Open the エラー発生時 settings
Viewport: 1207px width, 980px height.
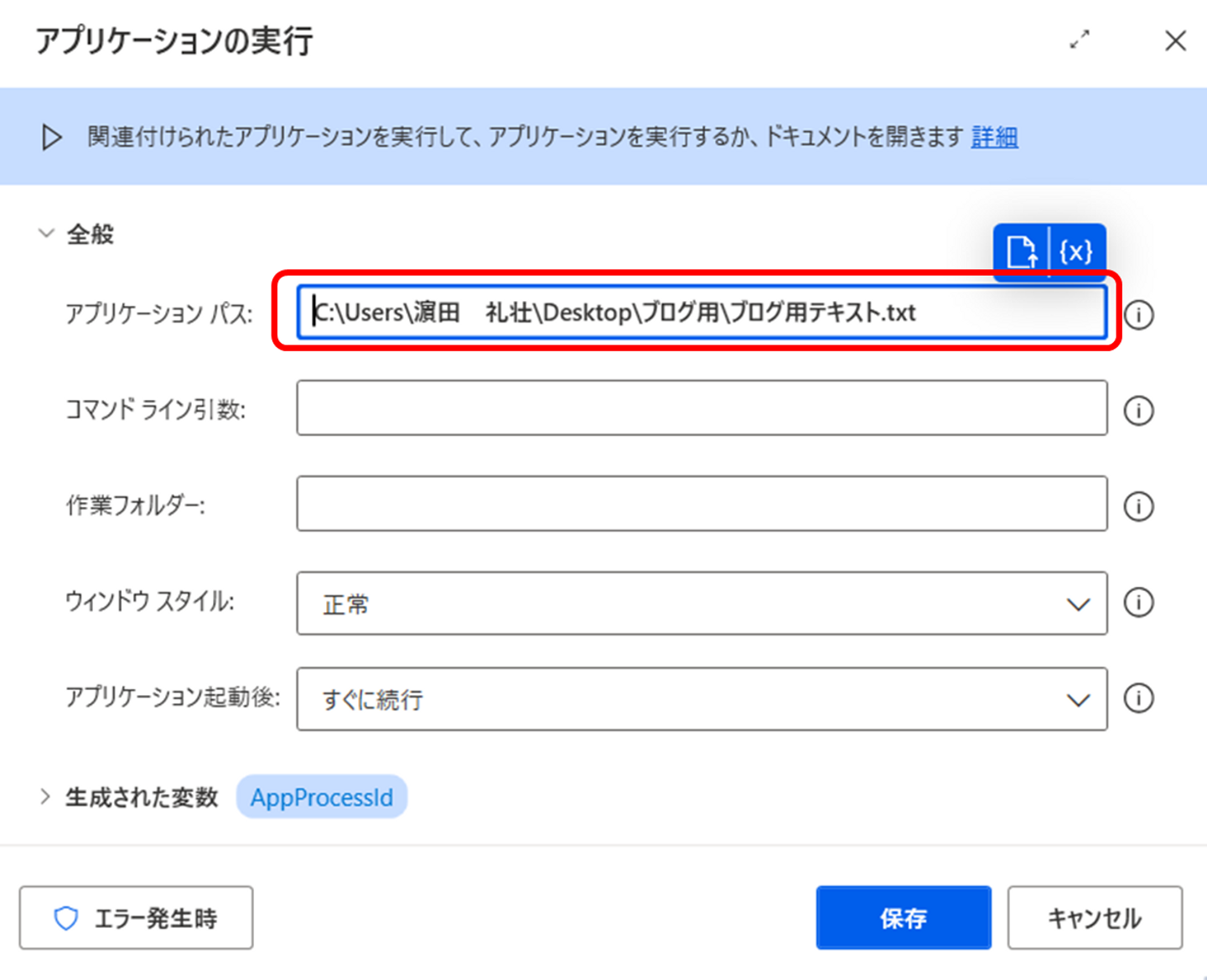[x=136, y=918]
